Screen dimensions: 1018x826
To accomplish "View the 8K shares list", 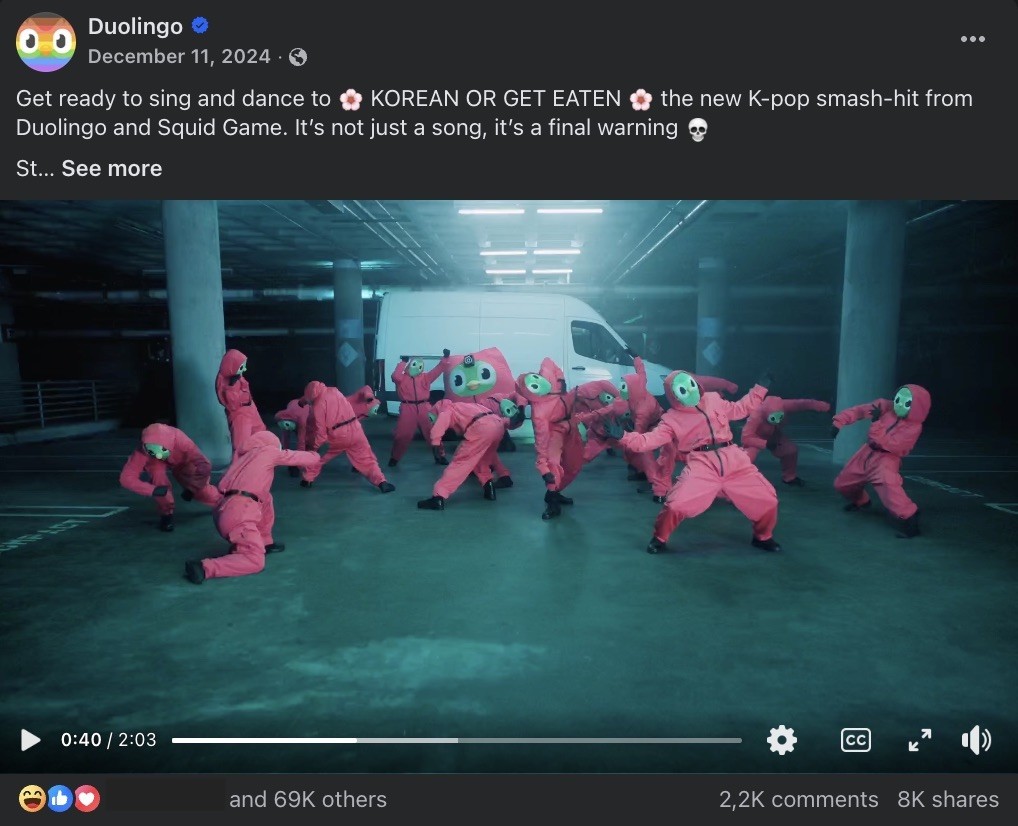I will point(948,799).
